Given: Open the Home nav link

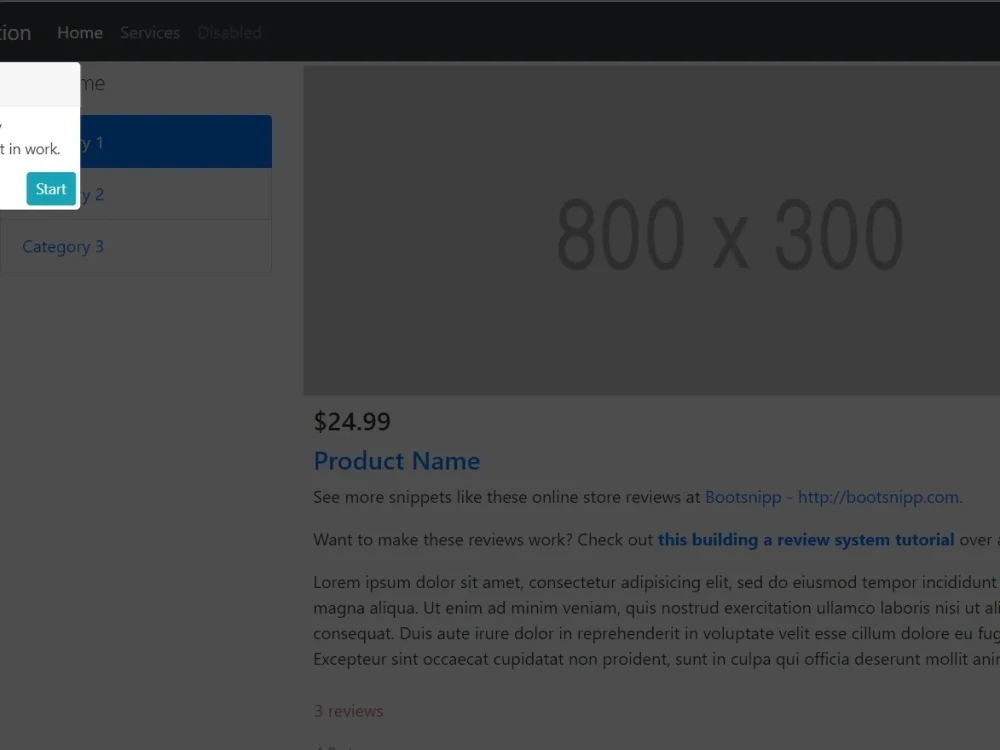Looking at the screenshot, I should click(x=80, y=33).
